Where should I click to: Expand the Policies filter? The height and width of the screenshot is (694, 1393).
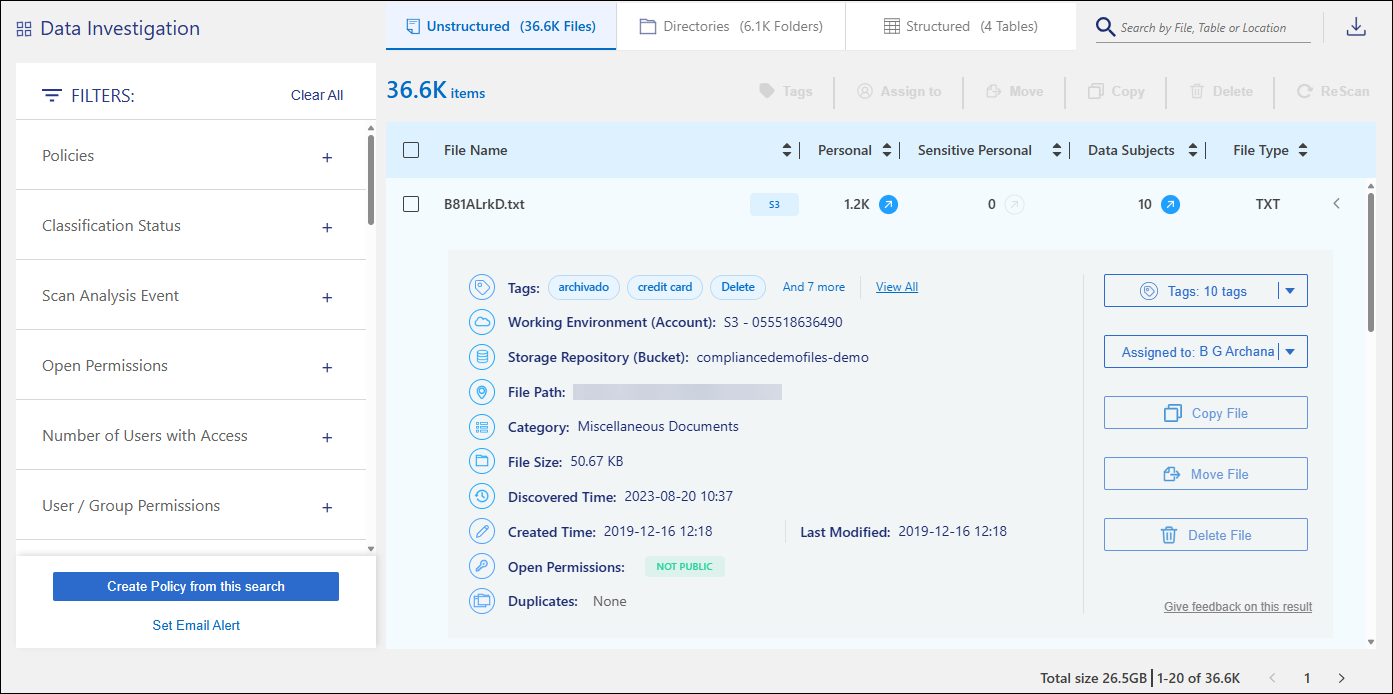click(x=326, y=157)
